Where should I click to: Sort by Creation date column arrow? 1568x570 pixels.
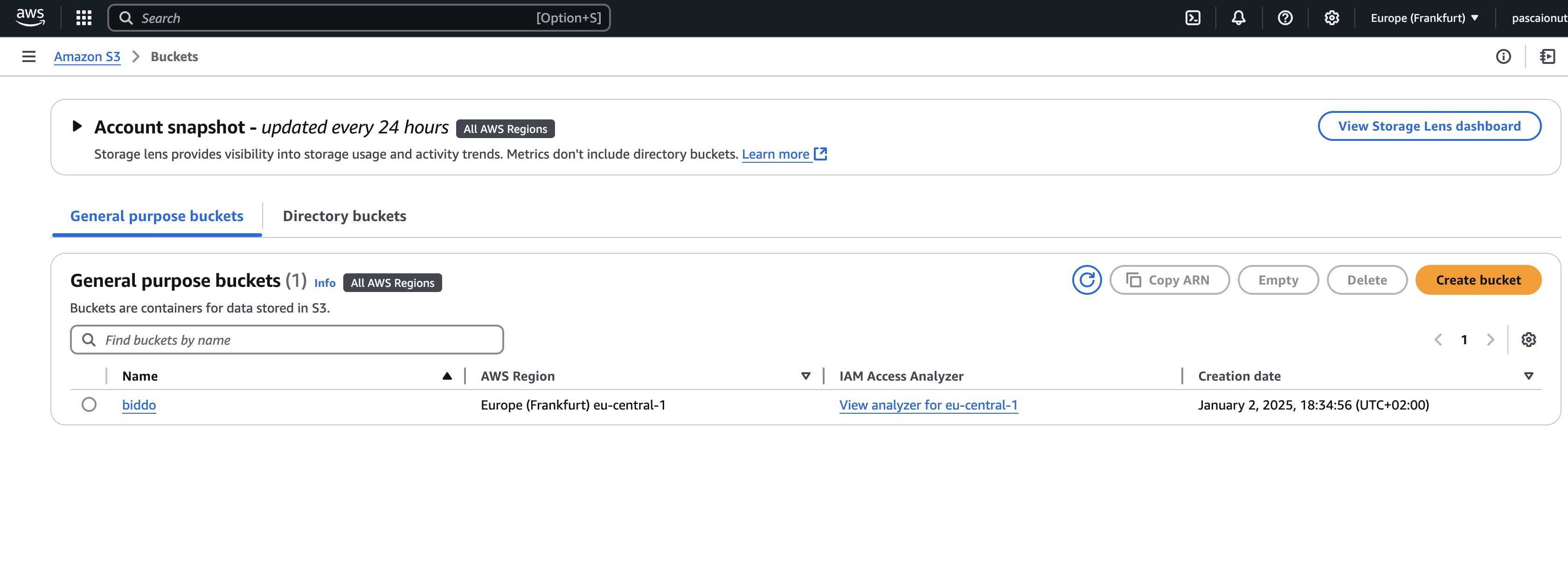[1528, 376]
